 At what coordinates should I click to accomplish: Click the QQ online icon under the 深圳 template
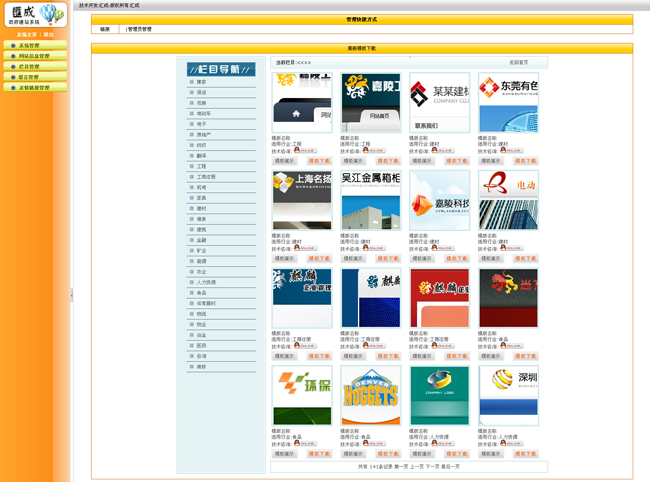pyautogui.click(x=509, y=443)
